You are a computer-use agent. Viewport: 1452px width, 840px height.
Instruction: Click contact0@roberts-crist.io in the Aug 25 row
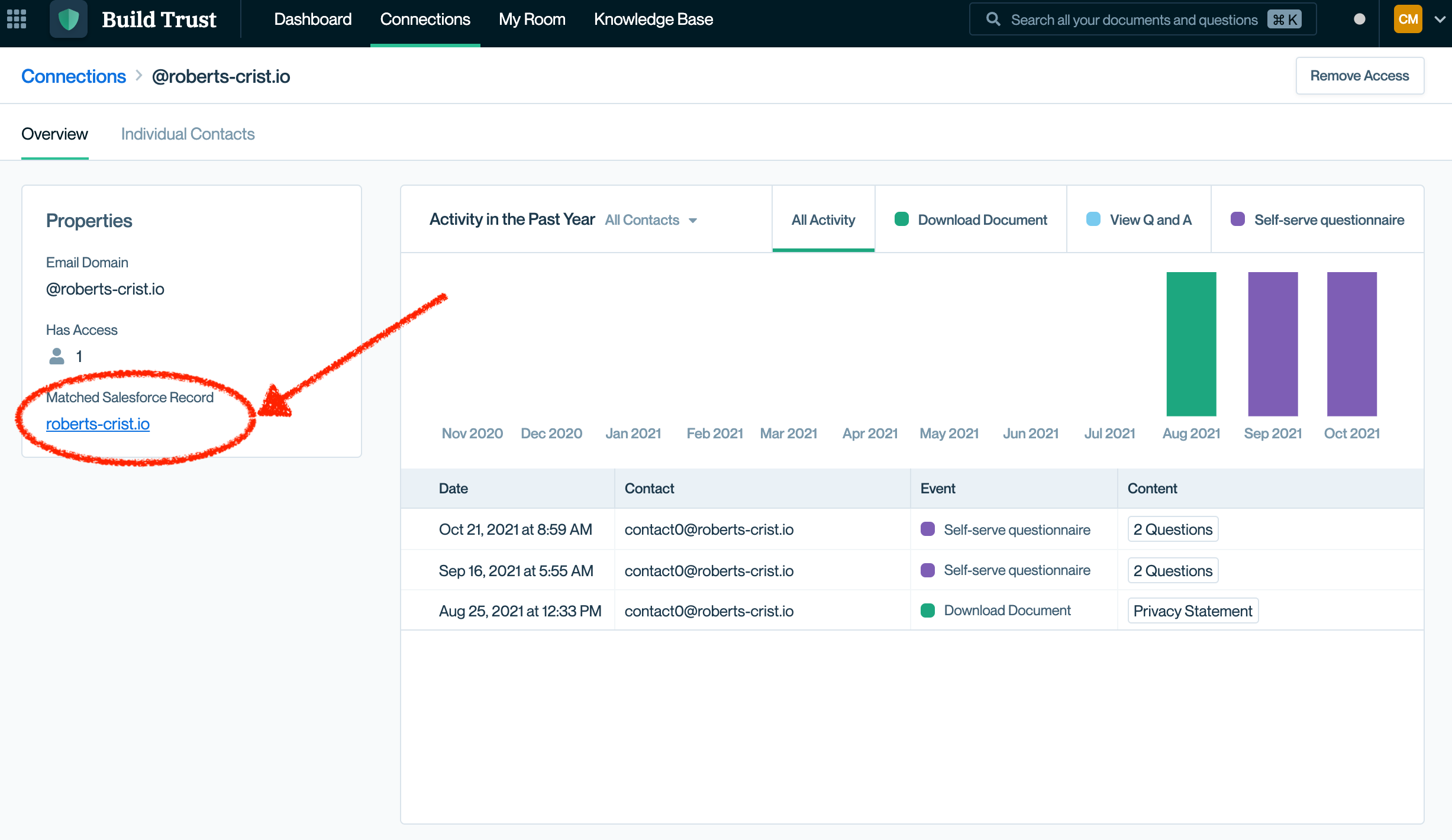[709, 611]
